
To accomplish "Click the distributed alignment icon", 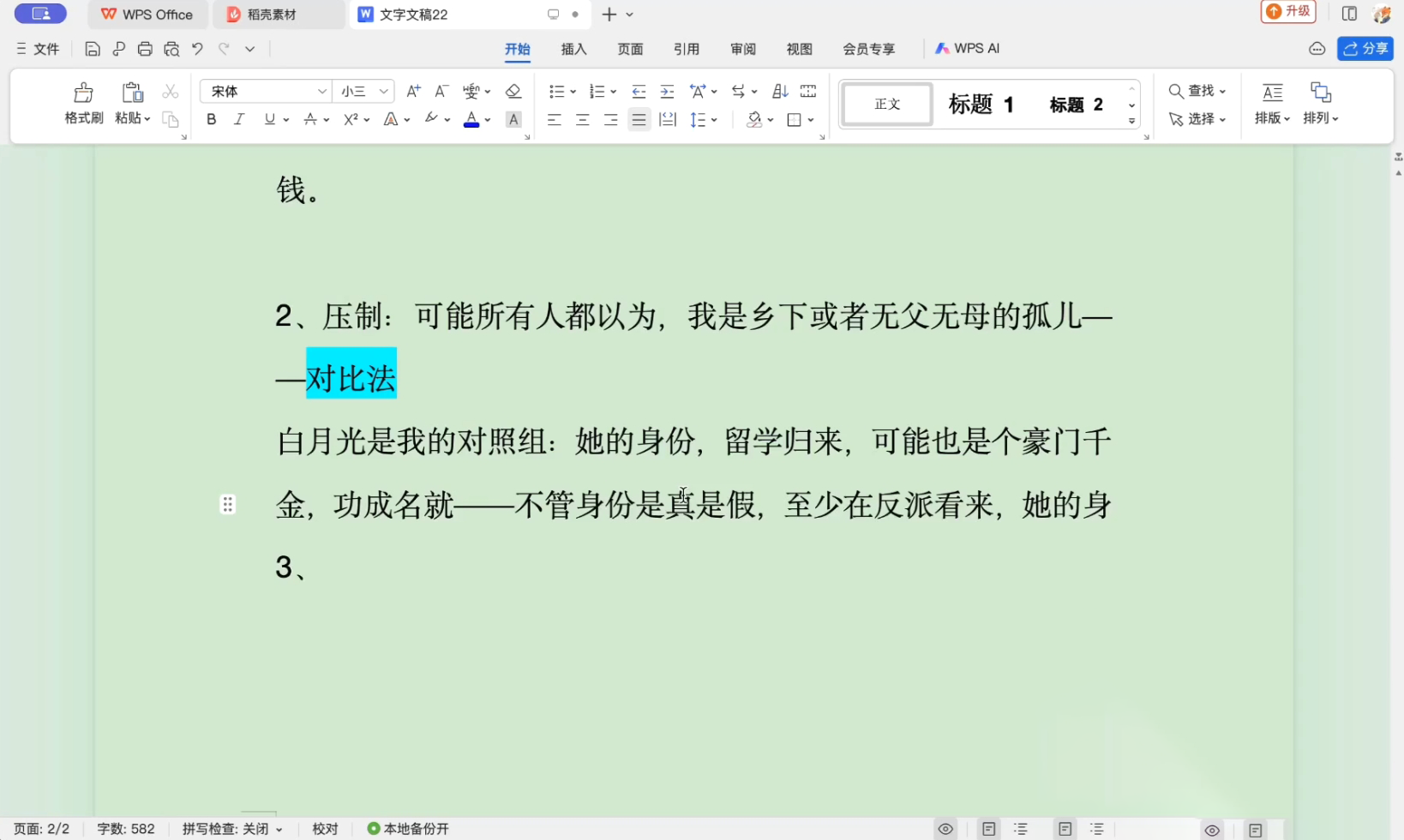I will click(668, 119).
